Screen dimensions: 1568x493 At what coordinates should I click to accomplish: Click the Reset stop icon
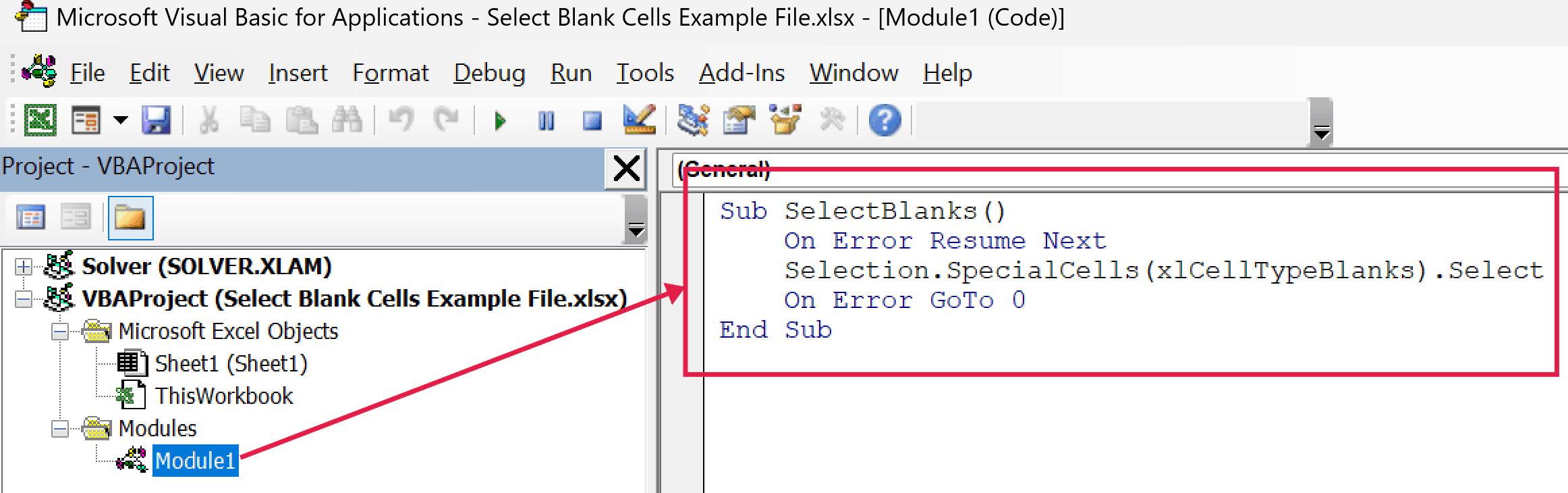[592, 121]
